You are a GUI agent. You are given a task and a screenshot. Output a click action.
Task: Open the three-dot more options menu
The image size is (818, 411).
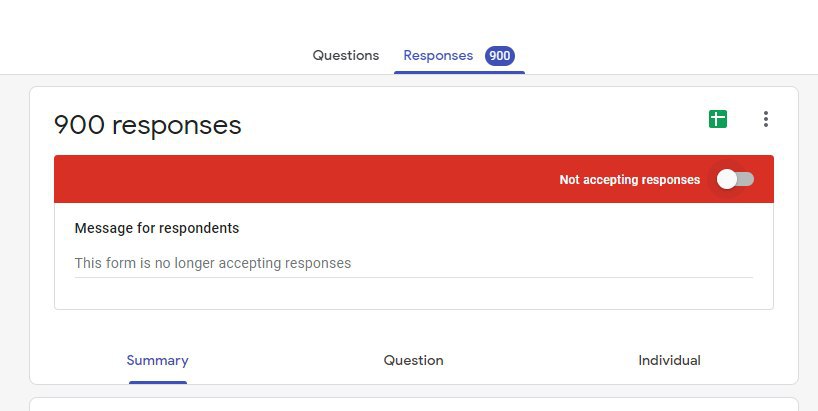point(765,119)
